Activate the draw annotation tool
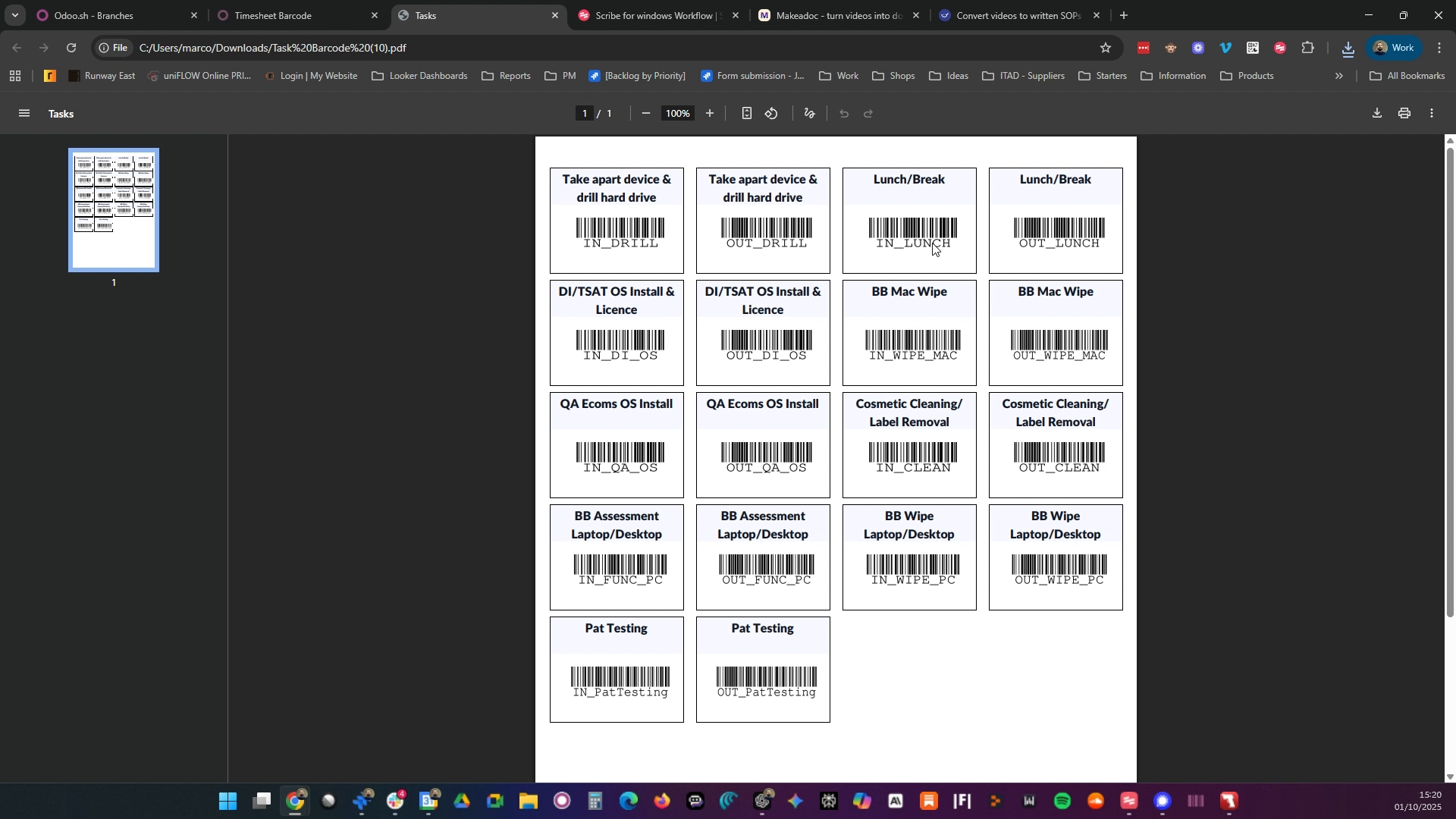Image resolution: width=1456 pixels, height=819 pixels. pos(810,114)
